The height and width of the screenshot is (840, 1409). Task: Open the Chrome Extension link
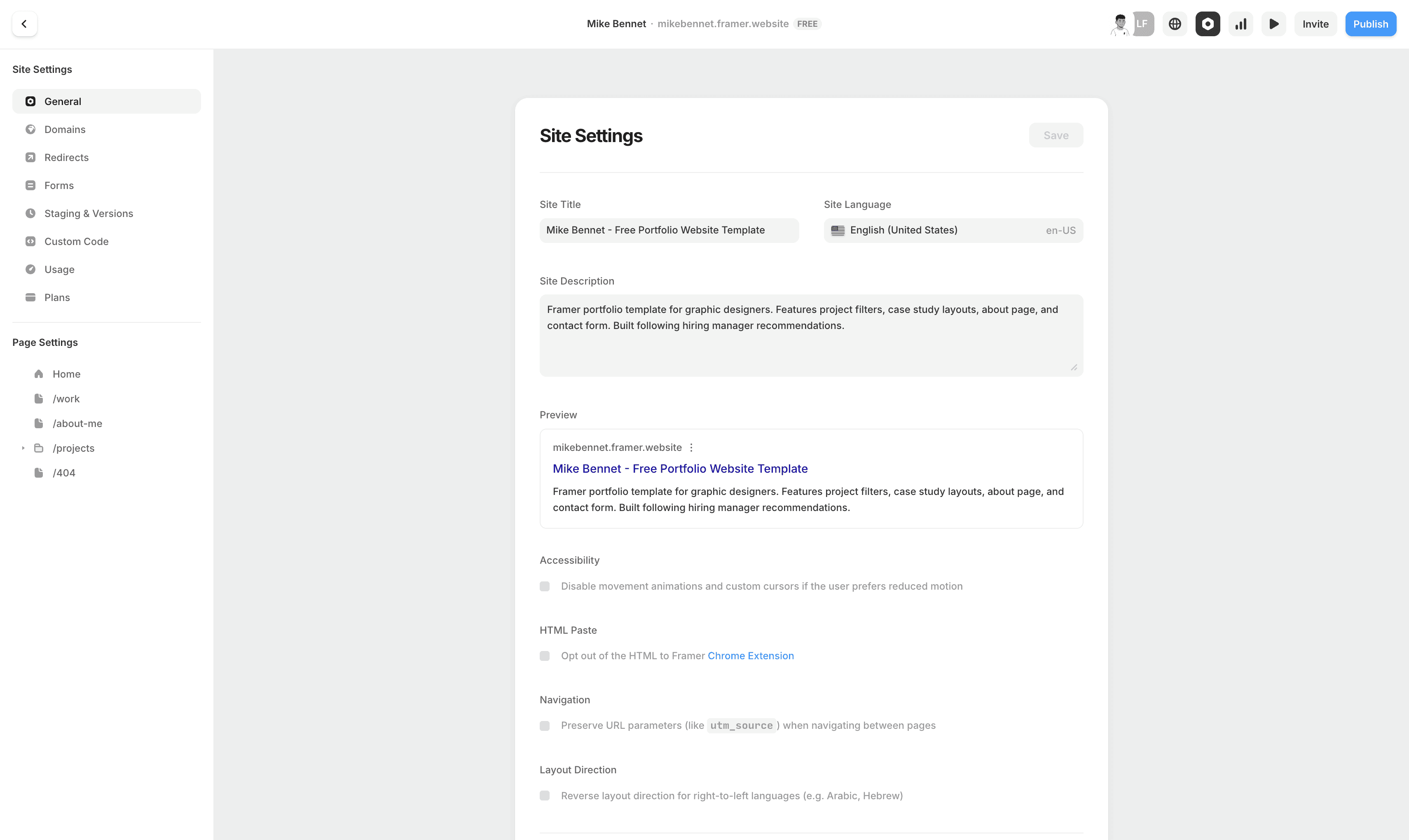pos(750,656)
